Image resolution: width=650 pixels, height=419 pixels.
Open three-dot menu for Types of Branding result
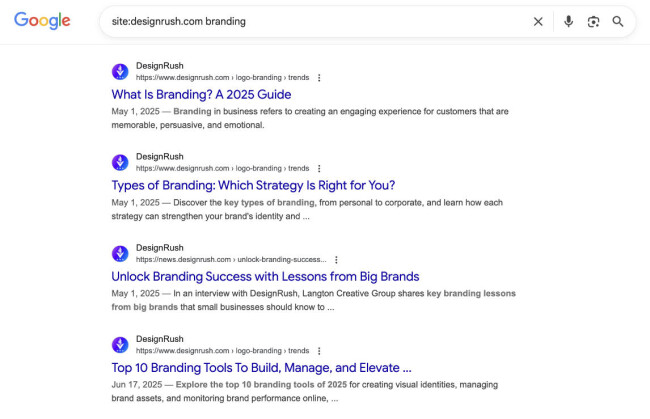point(319,168)
